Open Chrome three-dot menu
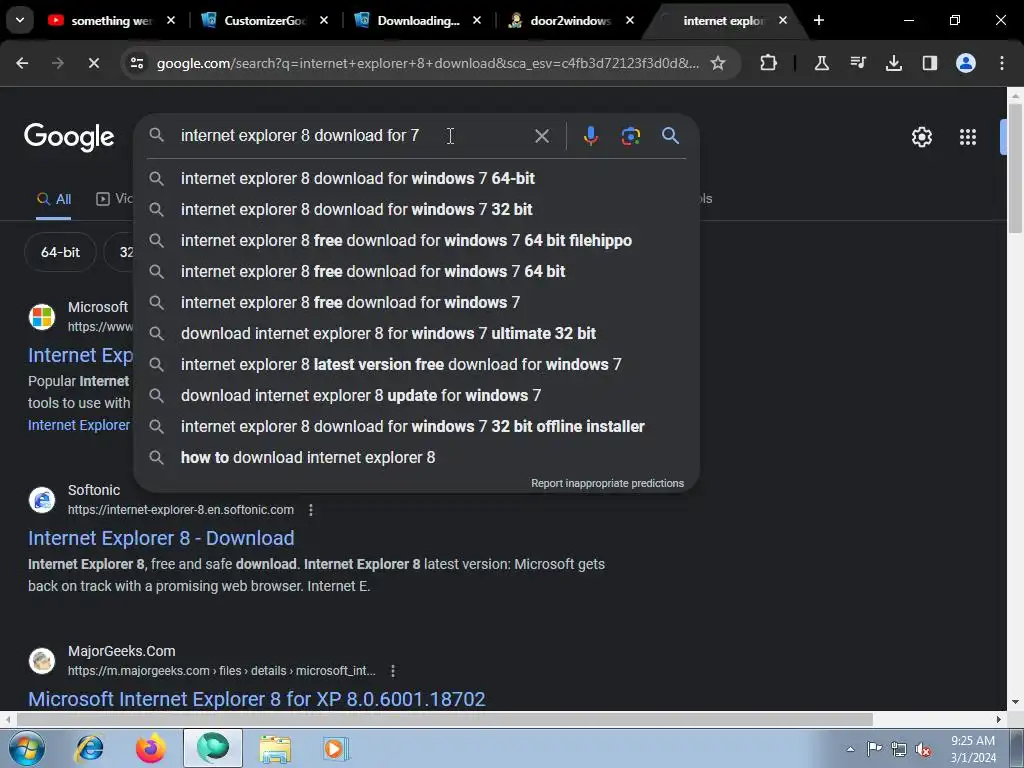The height and width of the screenshot is (768, 1024). pyautogui.click(x=1001, y=63)
